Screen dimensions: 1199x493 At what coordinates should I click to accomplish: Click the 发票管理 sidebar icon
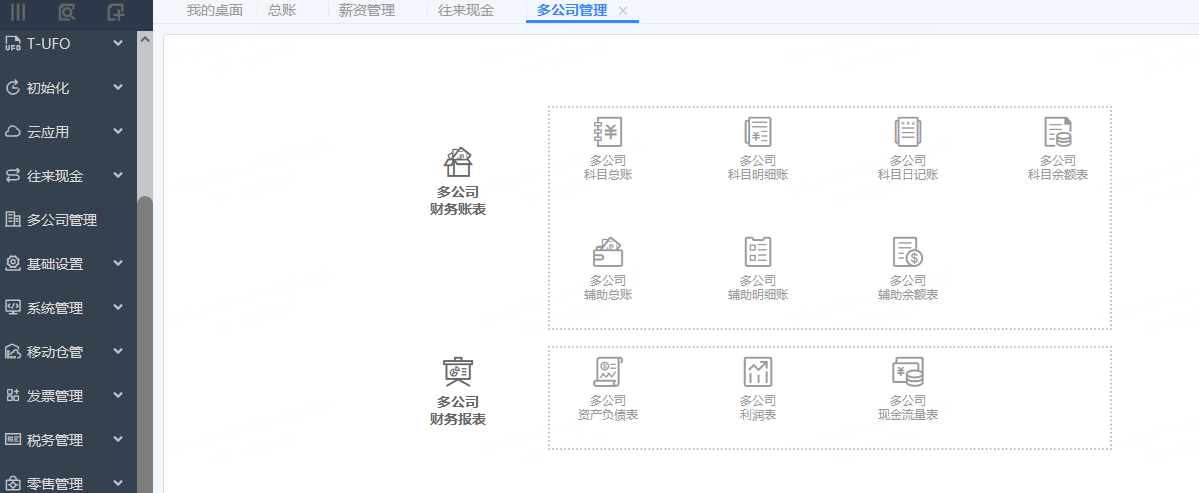tap(12, 396)
